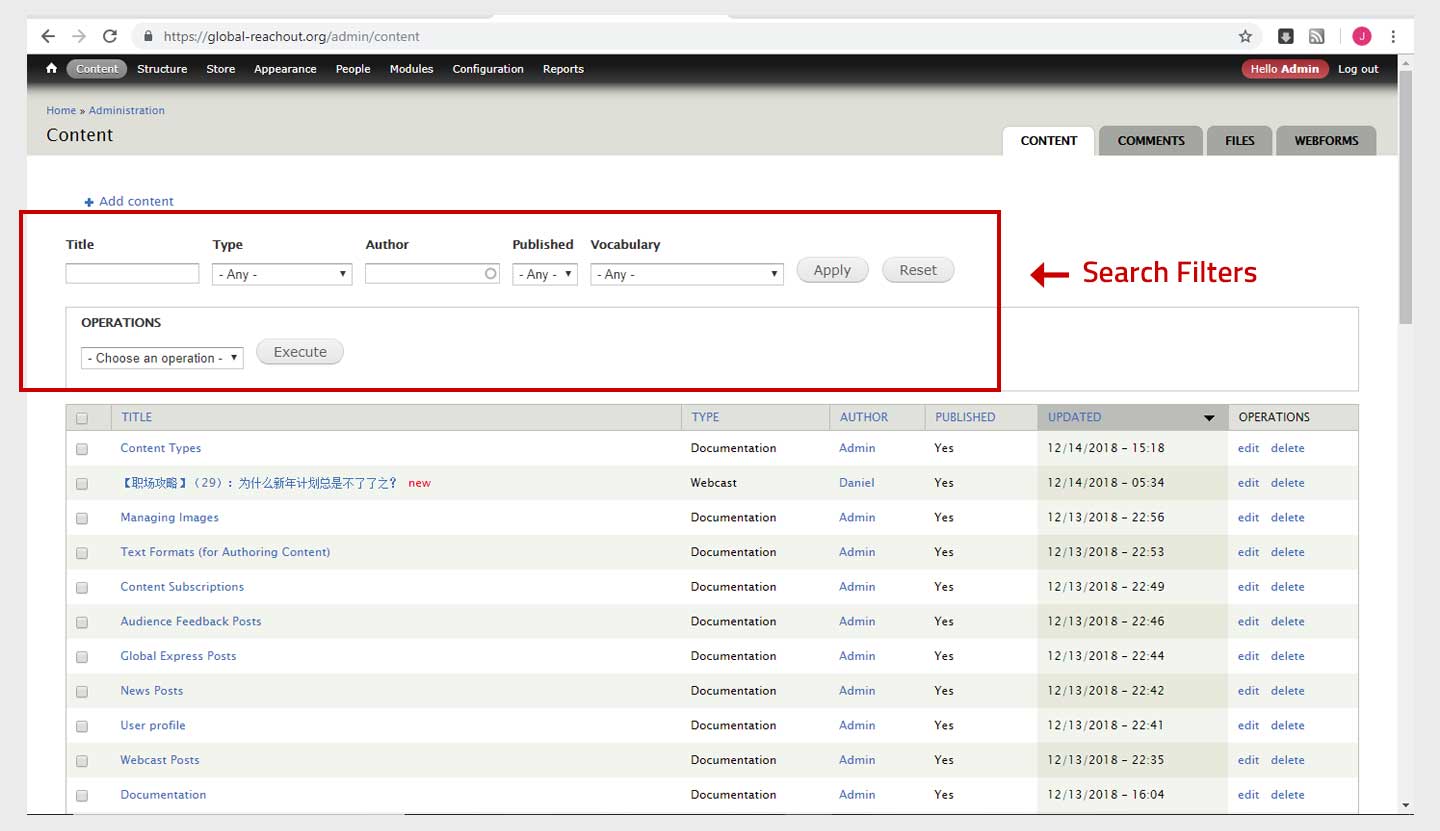This screenshot has height=831, width=1440.
Task: Open the People admin menu
Action: 353,69
